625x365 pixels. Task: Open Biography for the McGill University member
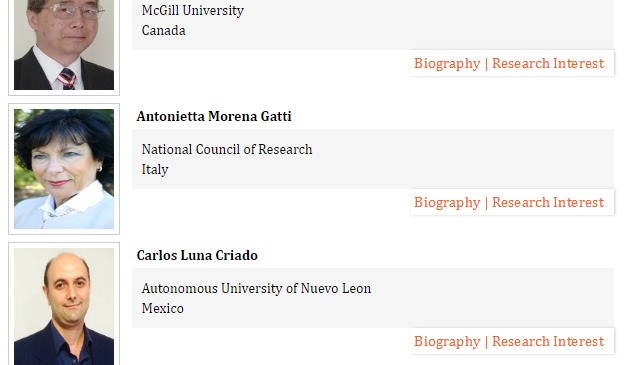(x=447, y=64)
